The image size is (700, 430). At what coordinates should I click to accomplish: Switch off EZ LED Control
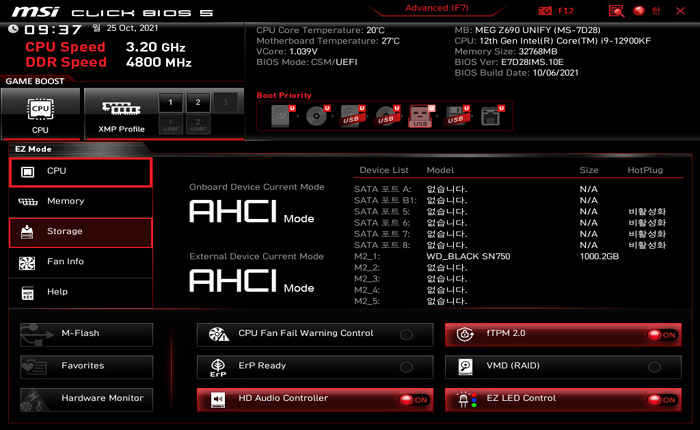click(661, 399)
